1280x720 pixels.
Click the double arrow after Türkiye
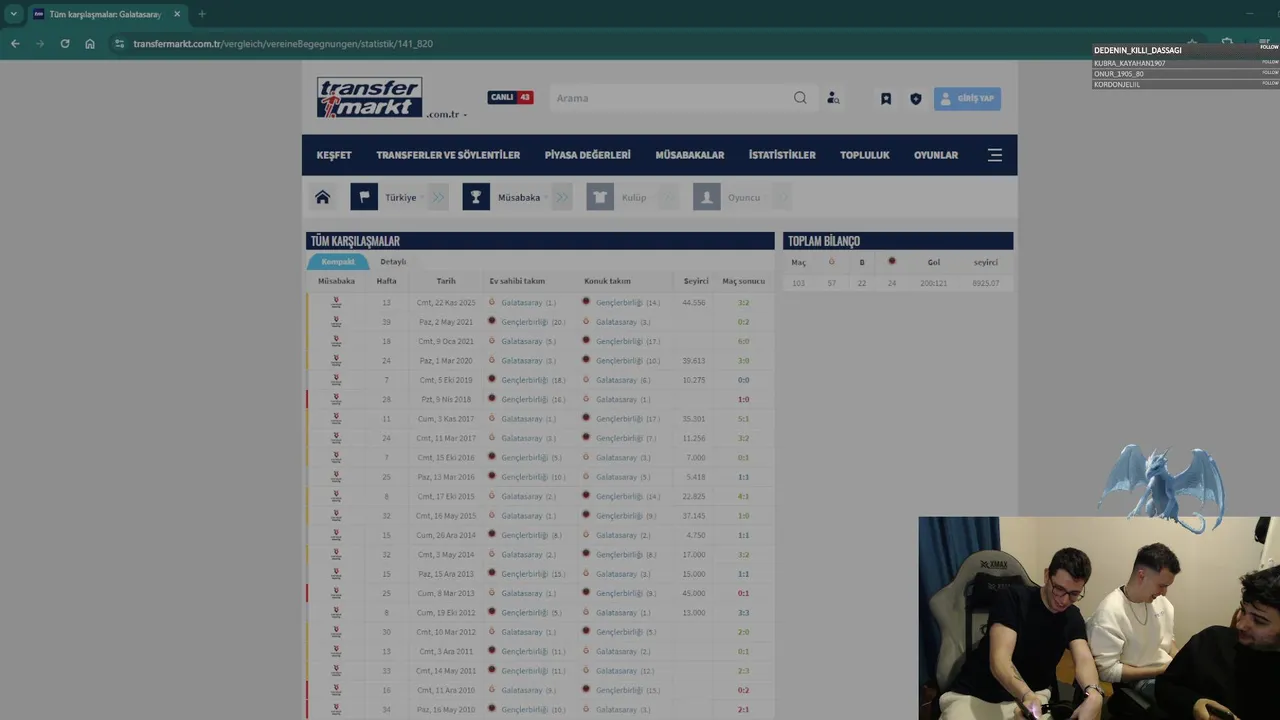438,197
